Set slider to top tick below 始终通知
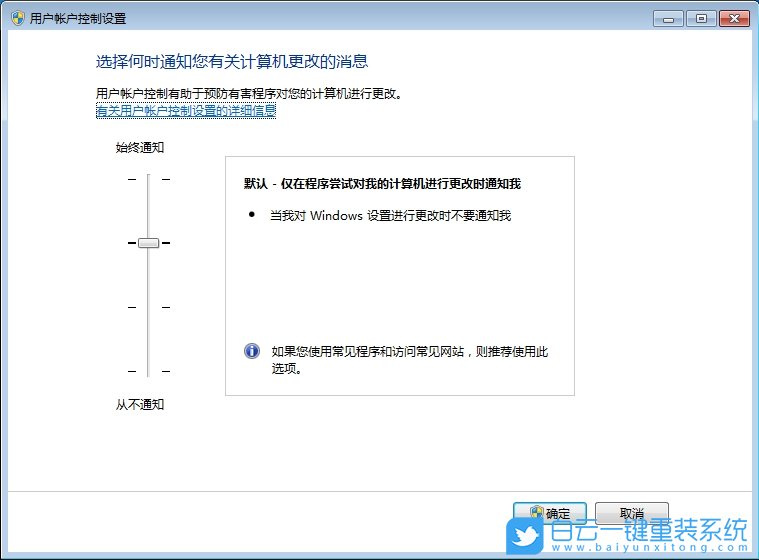Image resolution: width=759 pixels, height=560 pixels. coord(149,179)
